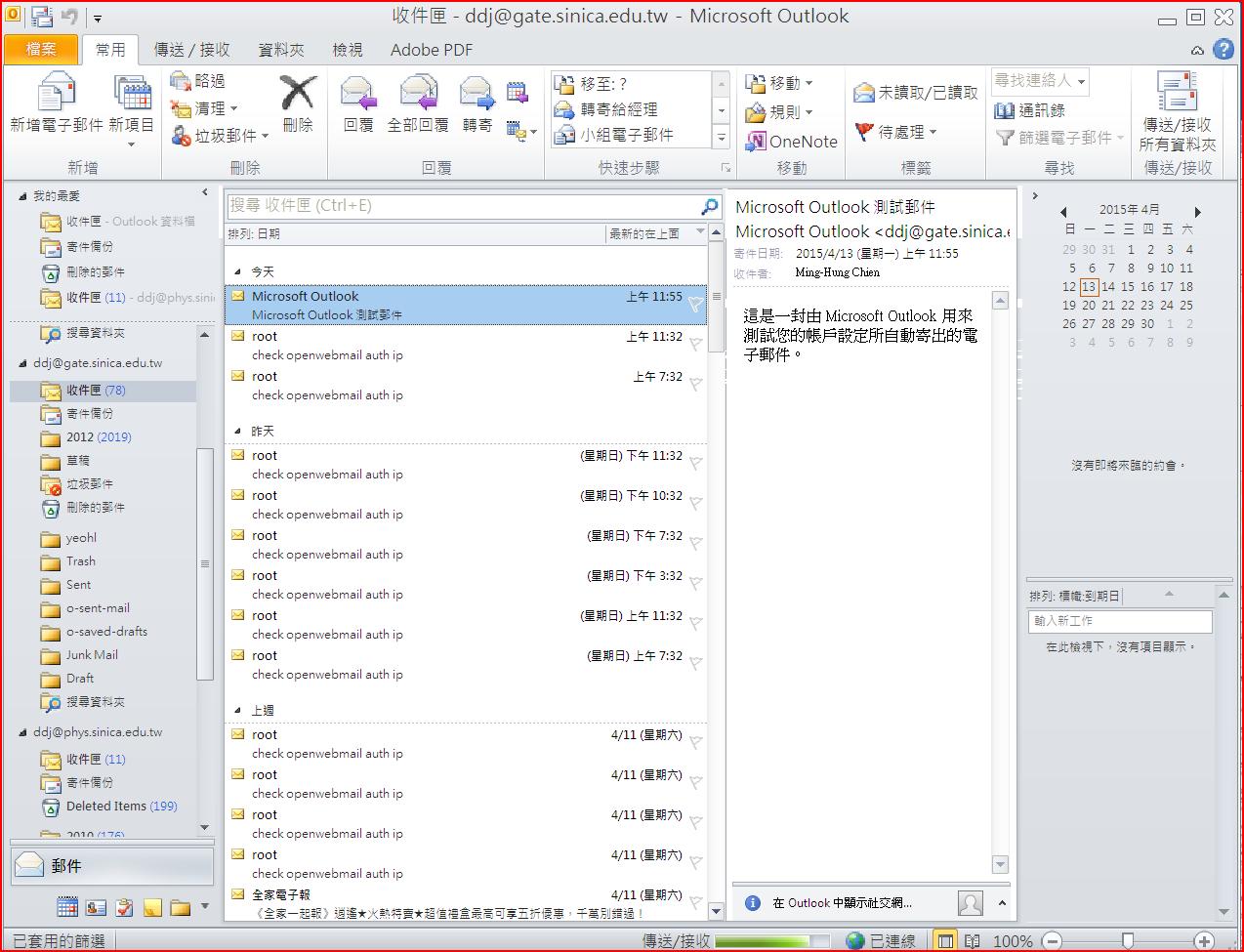Collapse the 今天 message group
This screenshot has height=952, width=1244.
click(x=238, y=272)
